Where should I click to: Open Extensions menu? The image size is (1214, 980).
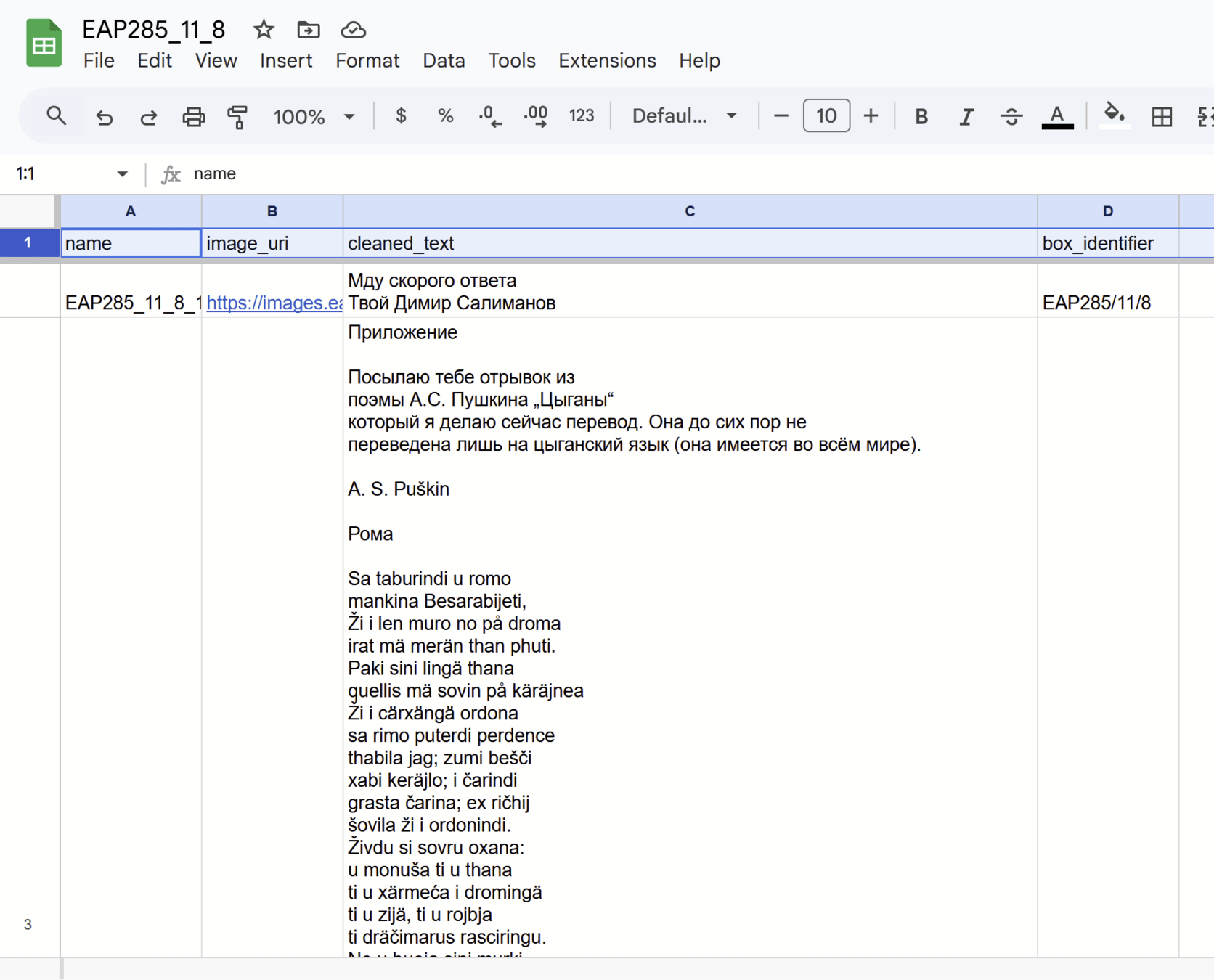[607, 60]
